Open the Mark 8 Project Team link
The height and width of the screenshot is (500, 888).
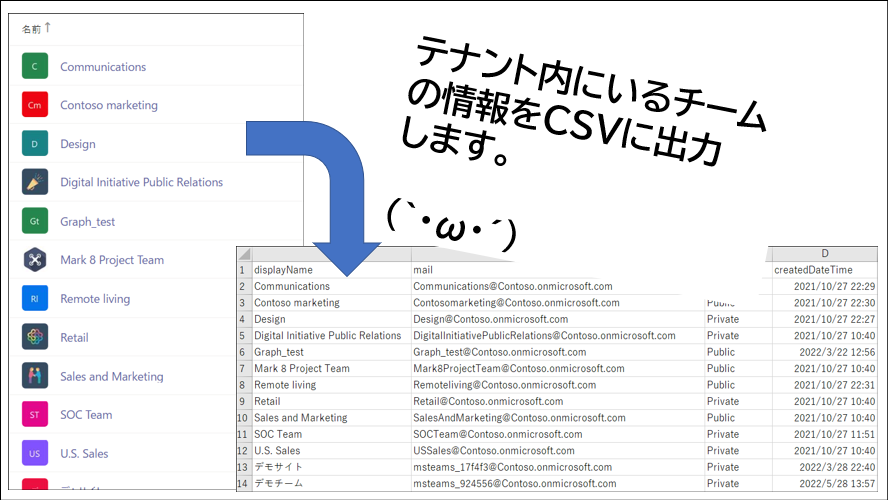(112, 260)
